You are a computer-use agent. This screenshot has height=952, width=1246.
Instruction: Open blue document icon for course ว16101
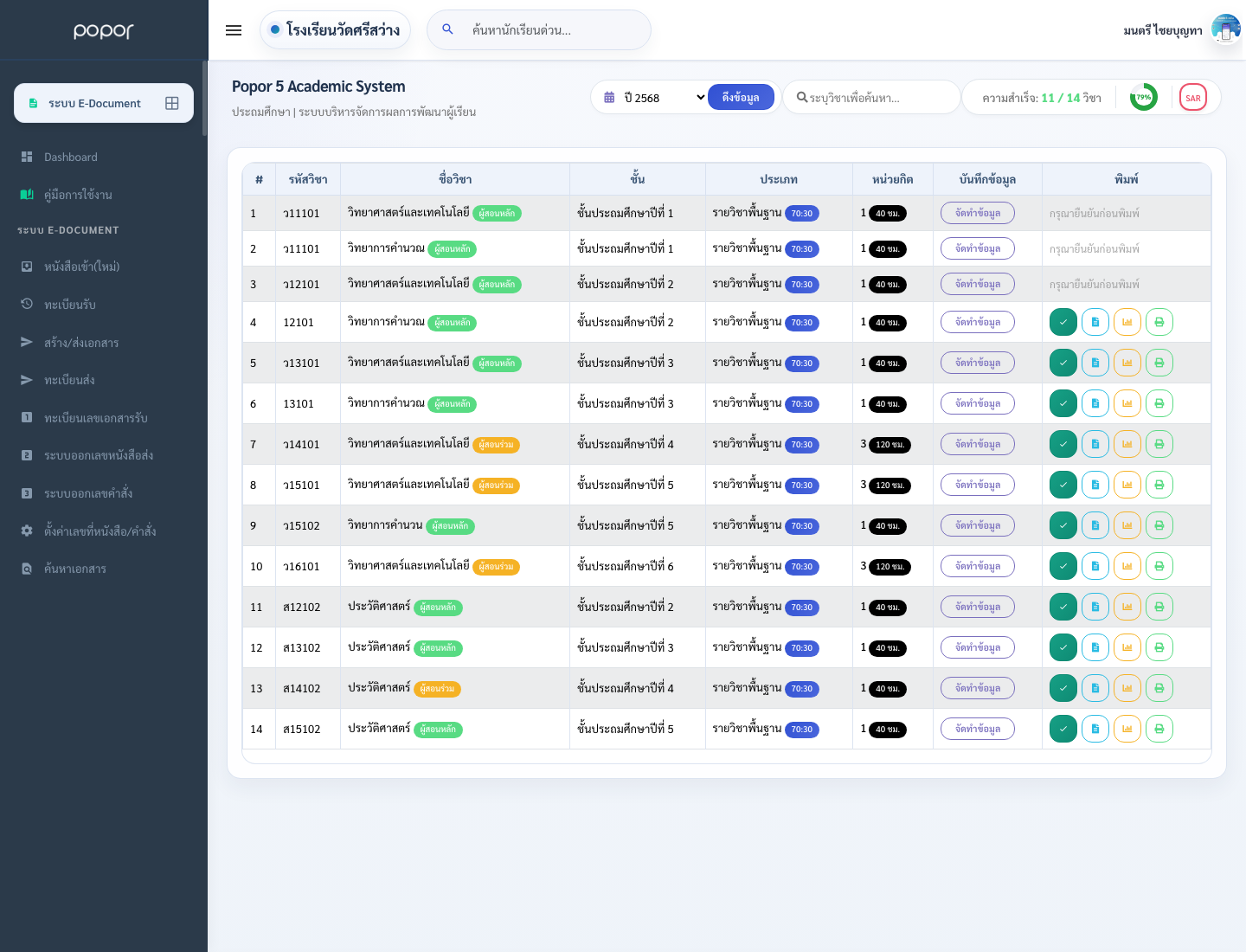click(x=1095, y=566)
